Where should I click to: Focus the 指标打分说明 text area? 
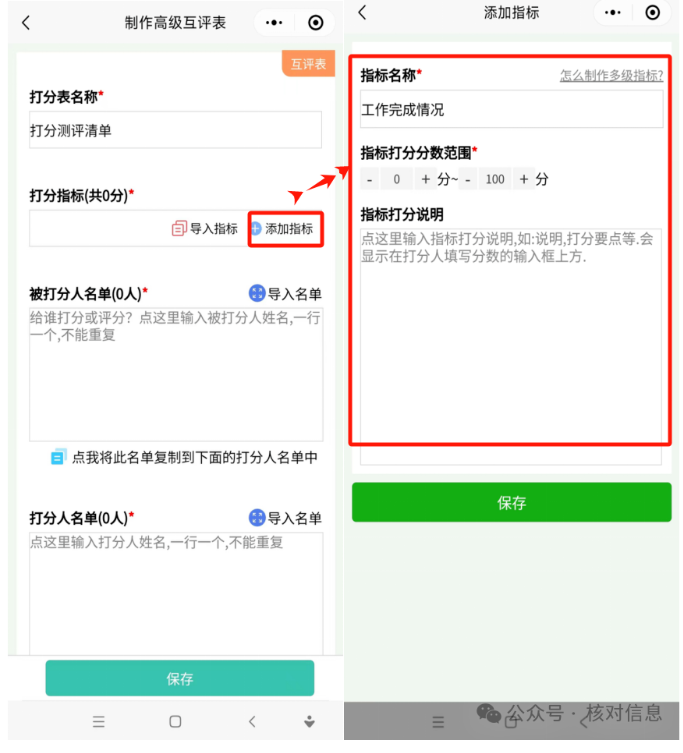[511, 347]
